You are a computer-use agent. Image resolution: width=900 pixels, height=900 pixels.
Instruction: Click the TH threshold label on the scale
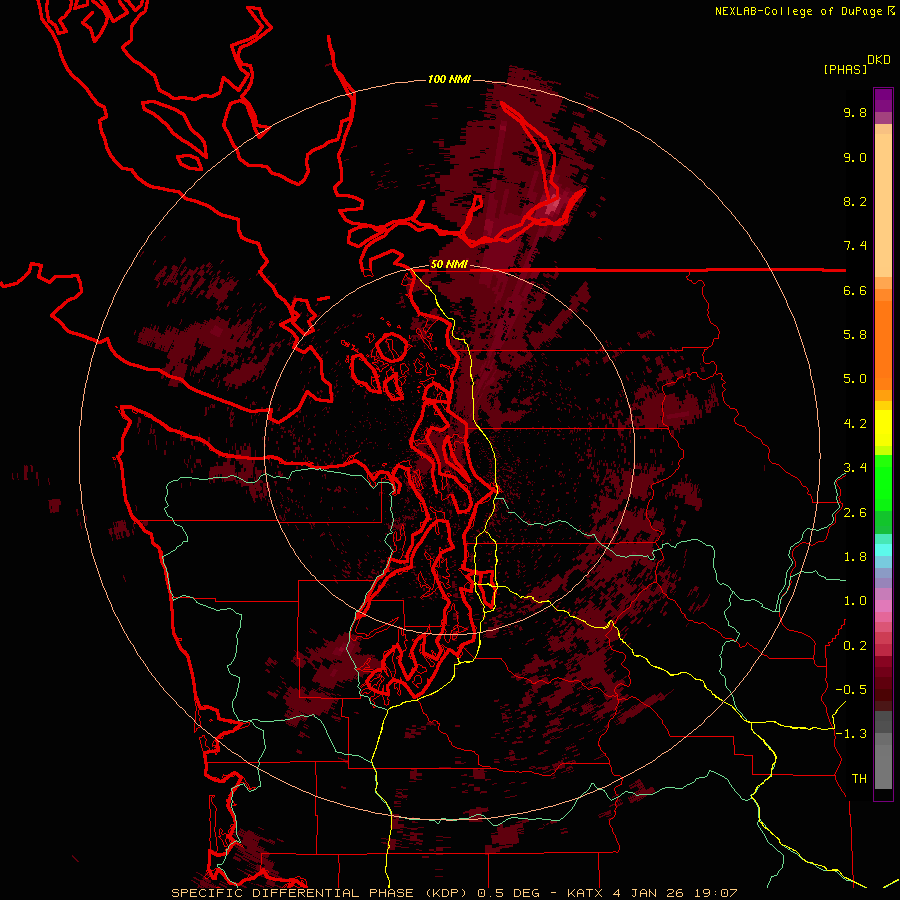859,779
